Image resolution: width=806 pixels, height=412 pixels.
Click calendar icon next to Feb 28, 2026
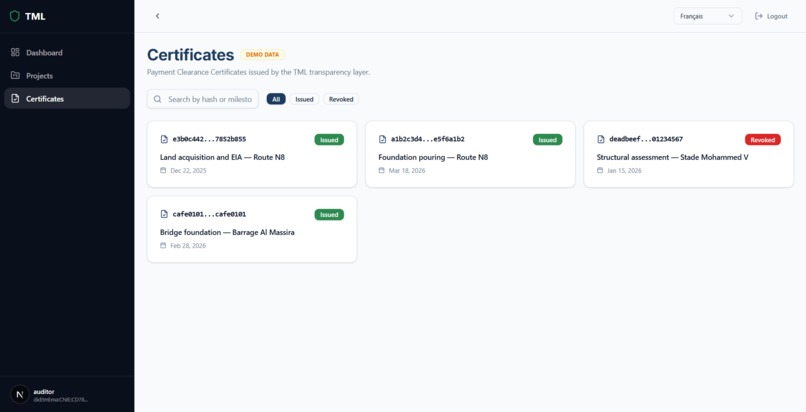163,246
